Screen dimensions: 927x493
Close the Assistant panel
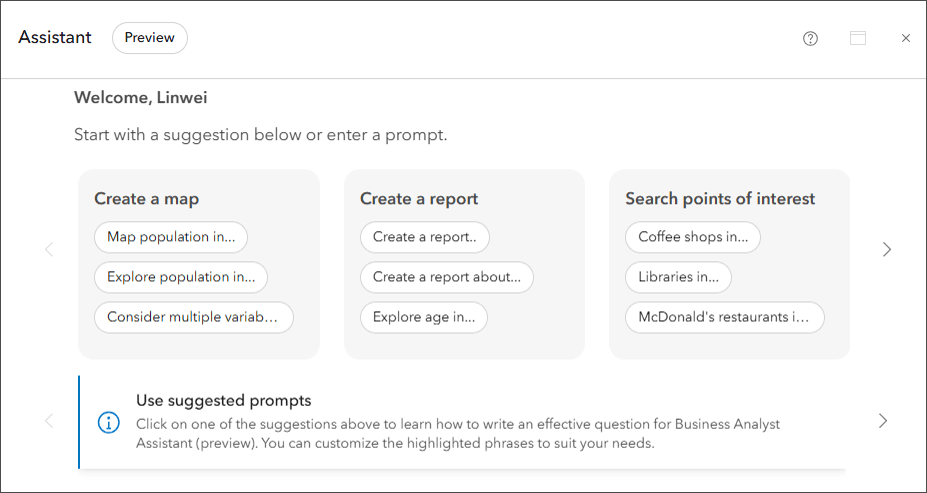pyautogui.click(x=906, y=38)
